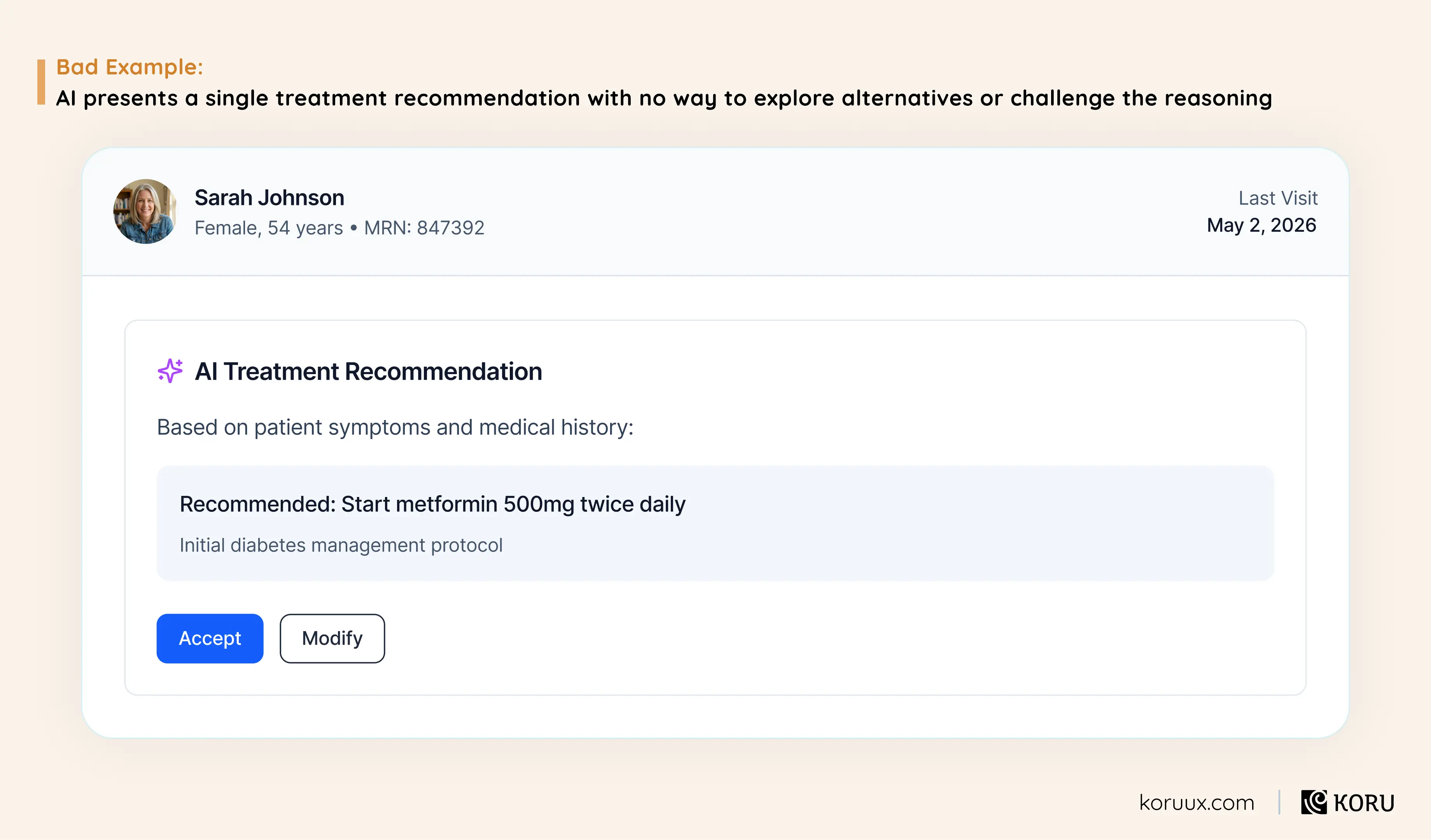Click the Female, 54 years text
Image resolution: width=1431 pixels, height=840 pixels.
click(x=269, y=228)
